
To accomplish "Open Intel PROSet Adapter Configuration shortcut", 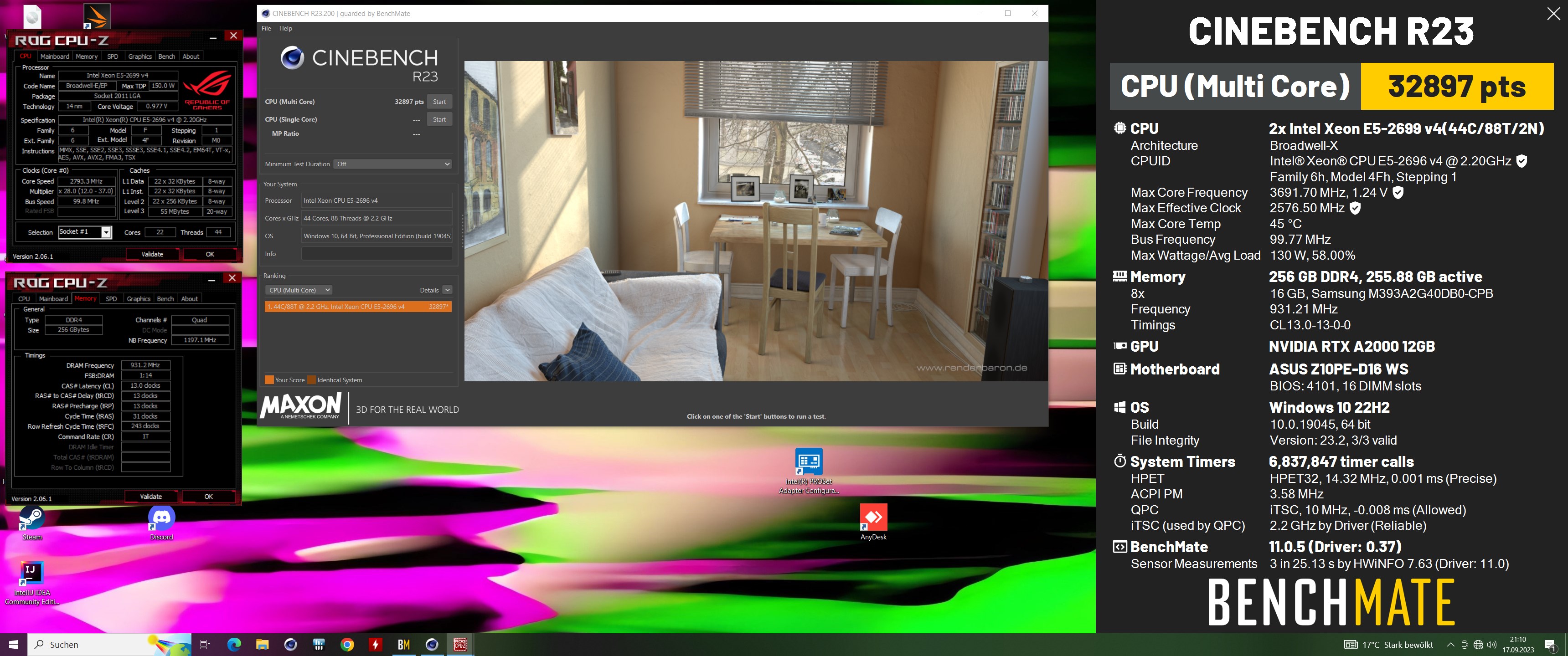I will [809, 471].
